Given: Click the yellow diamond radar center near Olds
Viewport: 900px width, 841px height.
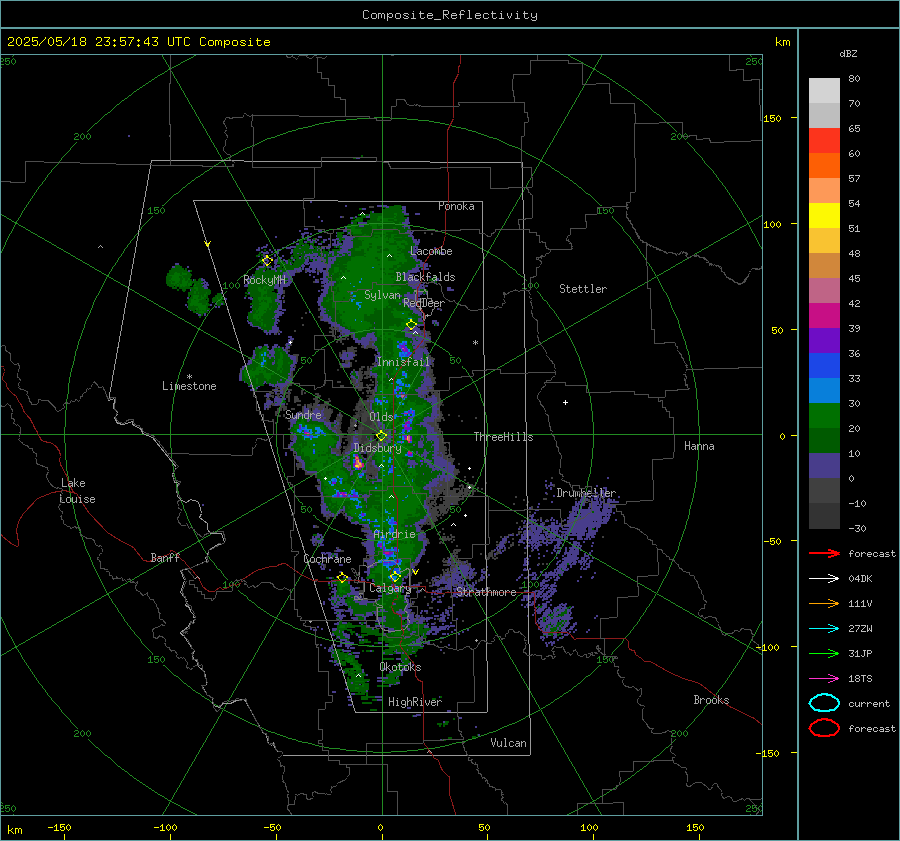Looking at the screenshot, I should [x=381, y=436].
